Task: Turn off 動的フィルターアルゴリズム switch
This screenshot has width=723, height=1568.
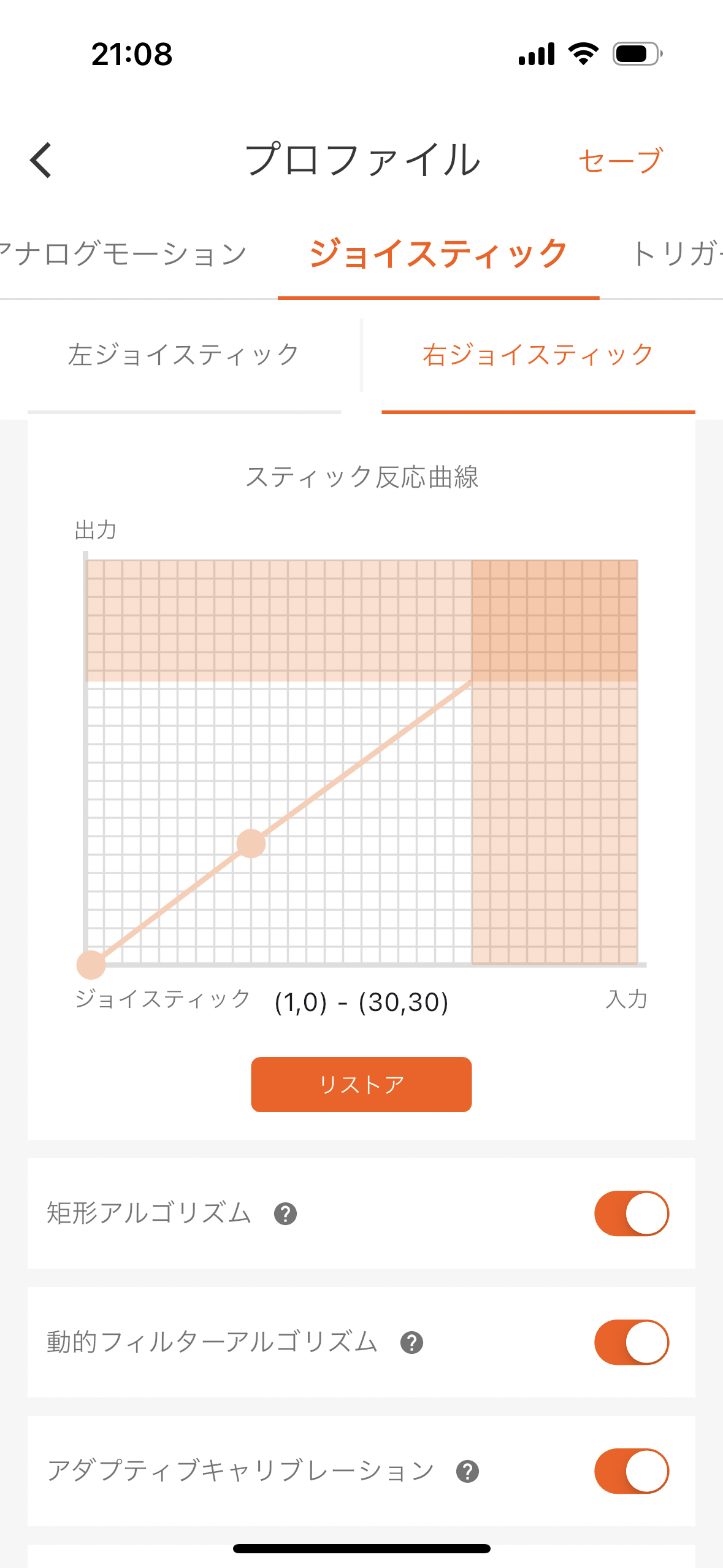Action: [x=631, y=1342]
